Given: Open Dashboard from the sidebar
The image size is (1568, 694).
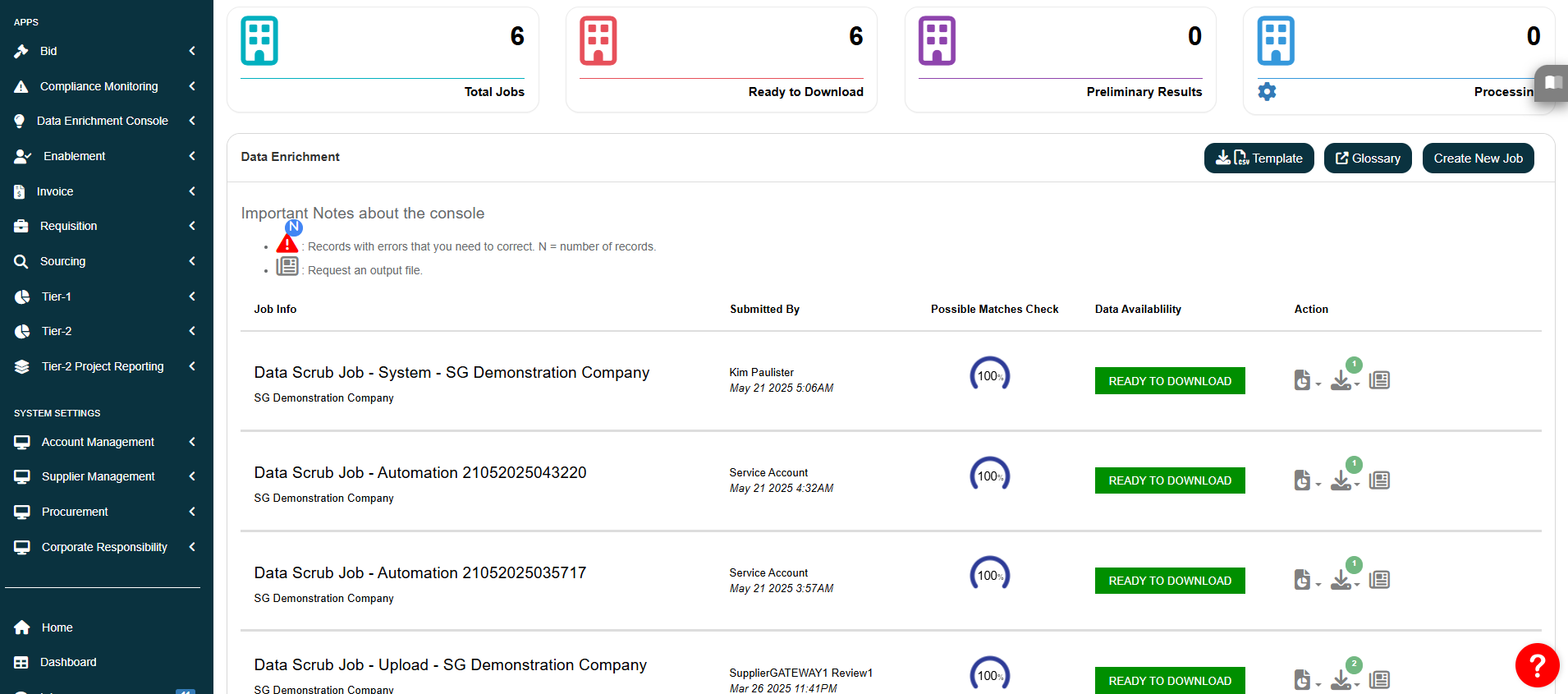Looking at the screenshot, I should click(x=68, y=662).
